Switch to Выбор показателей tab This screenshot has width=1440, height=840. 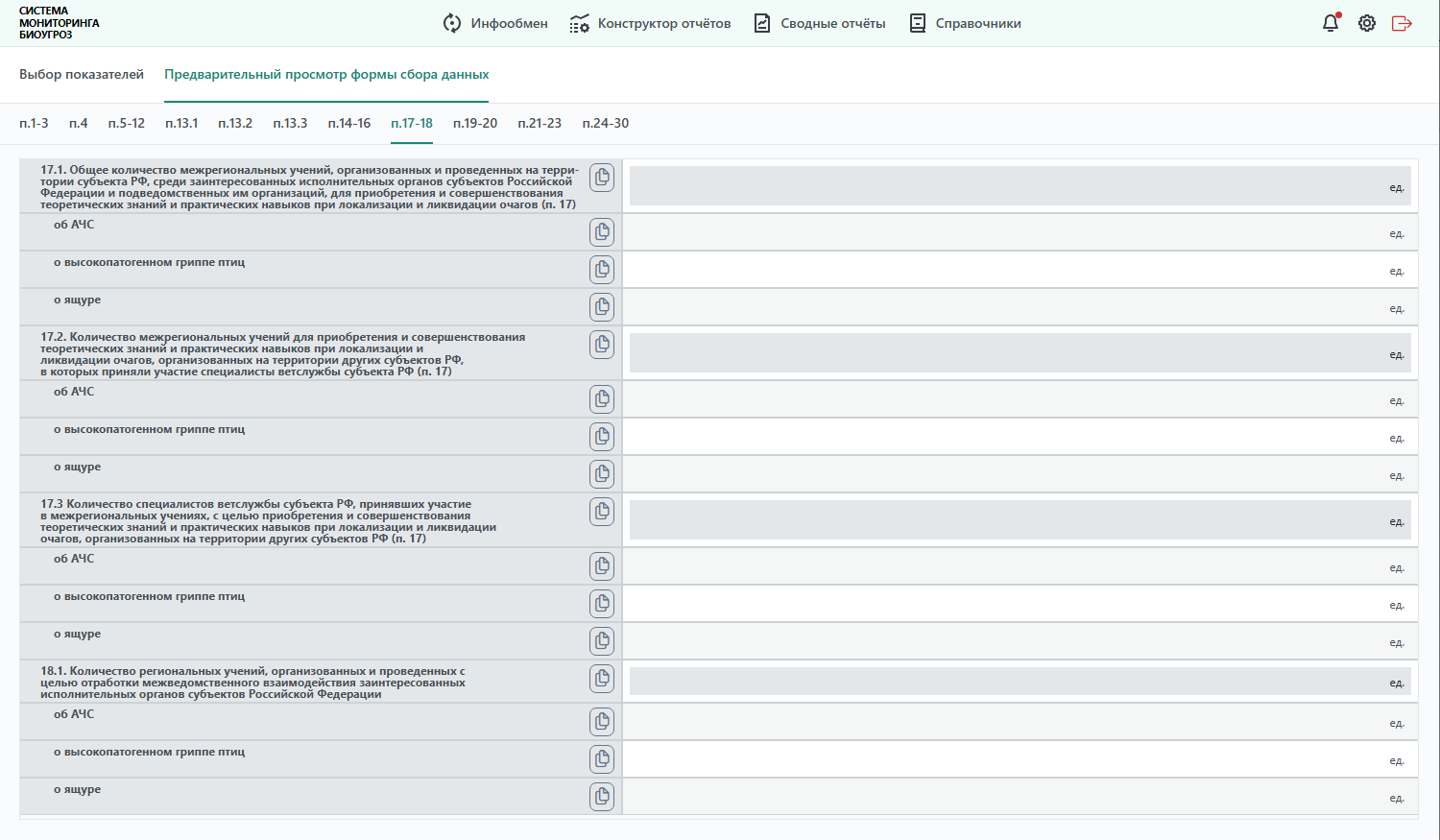click(x=82, y=74)
